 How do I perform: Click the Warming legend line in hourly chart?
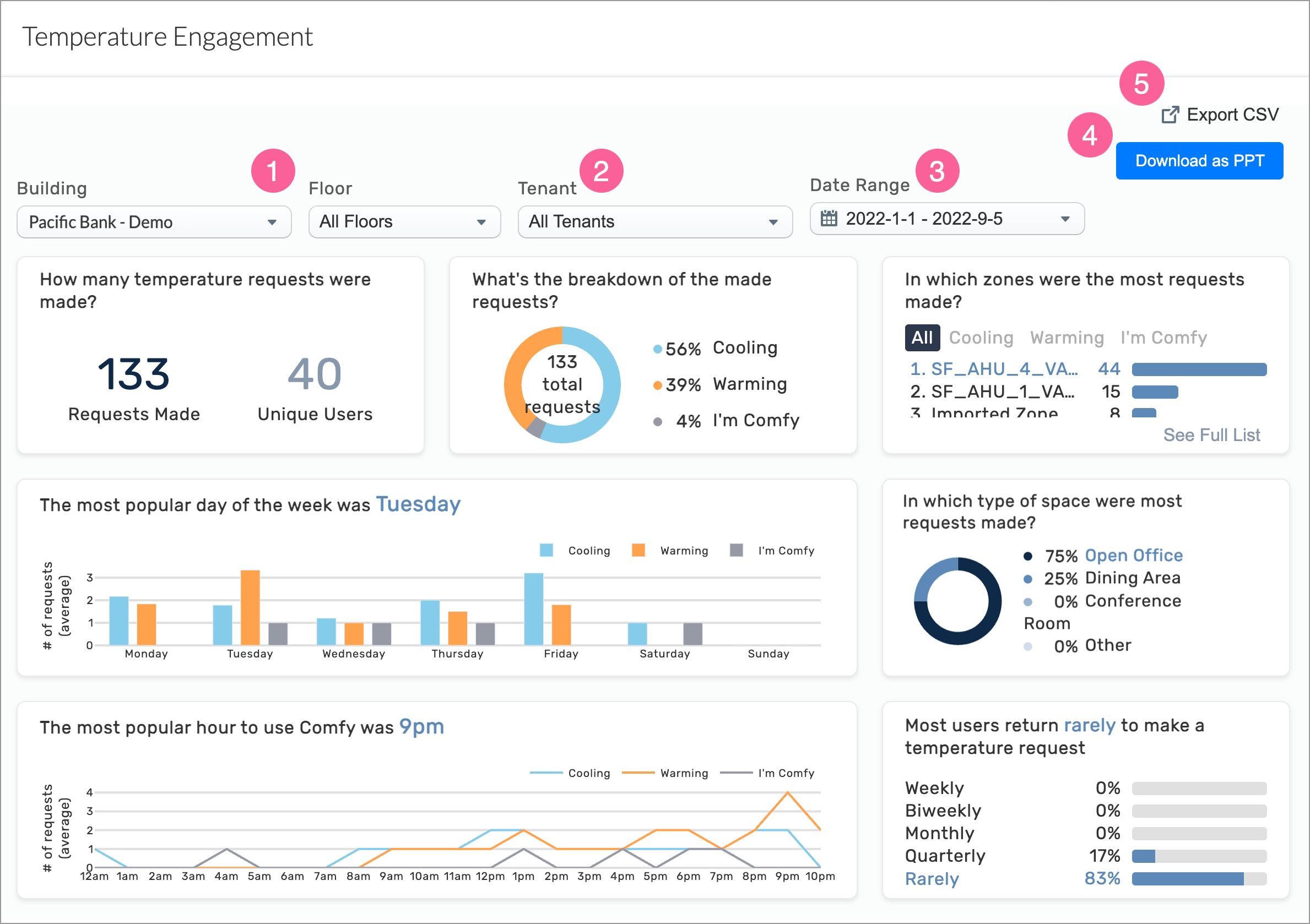(639, 773)
